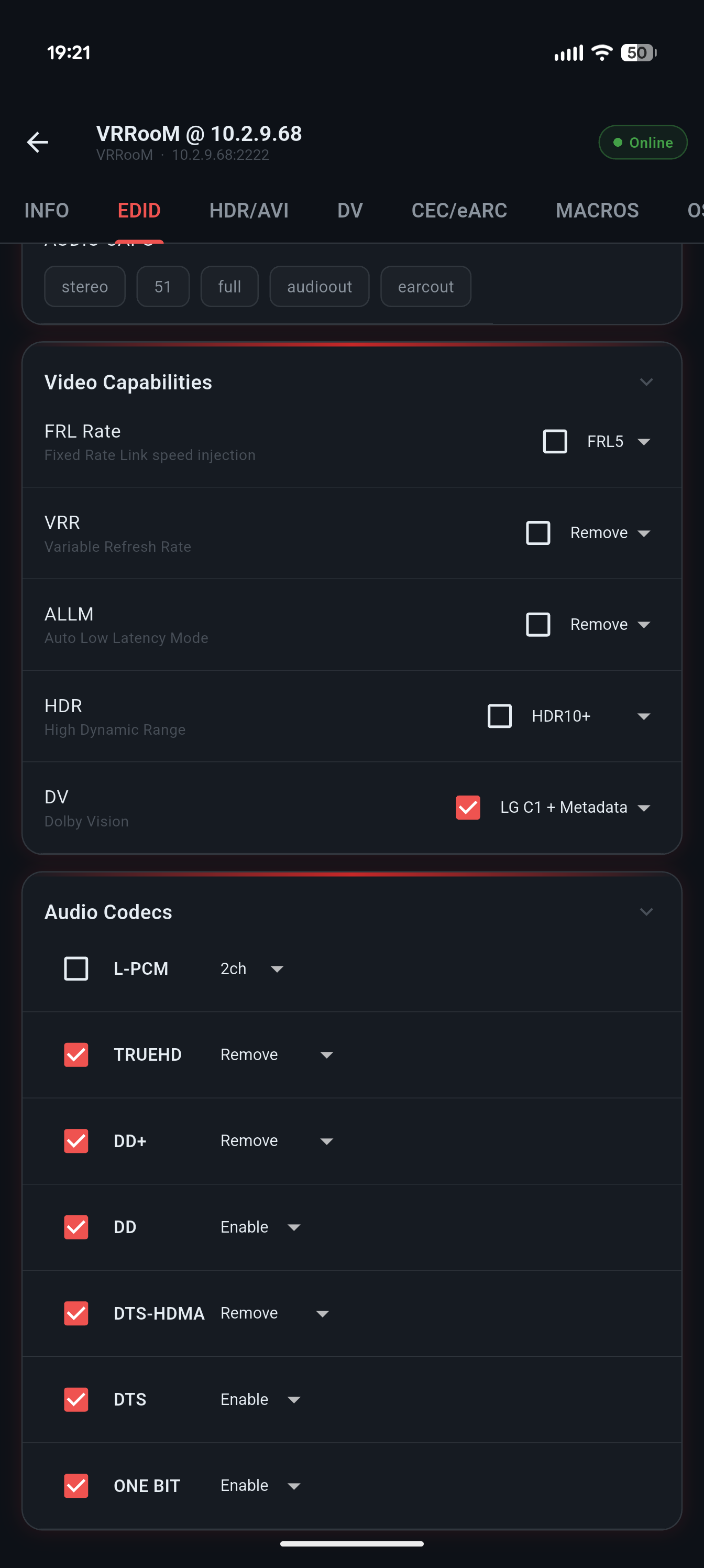This screenshot has height=1568, width=704.
Task: Tap the audioout chip
Action: (319, 287)
